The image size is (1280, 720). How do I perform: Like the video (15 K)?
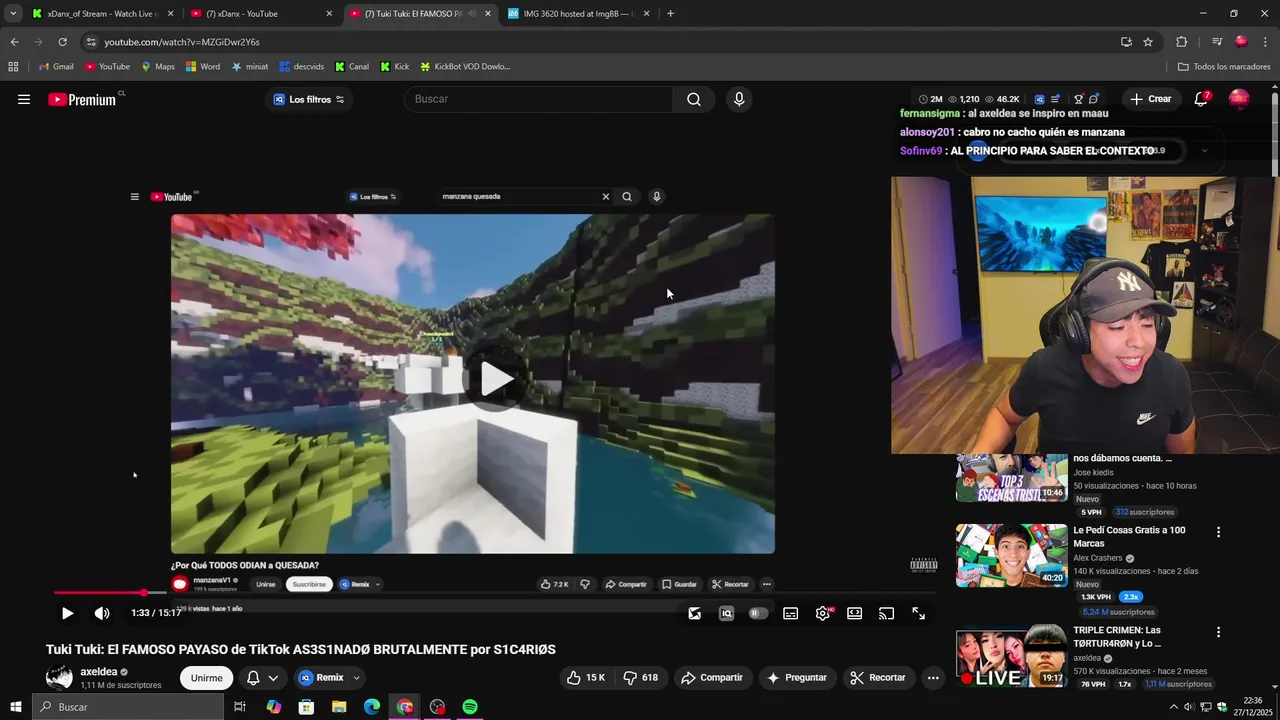click(x=586, y=677)
